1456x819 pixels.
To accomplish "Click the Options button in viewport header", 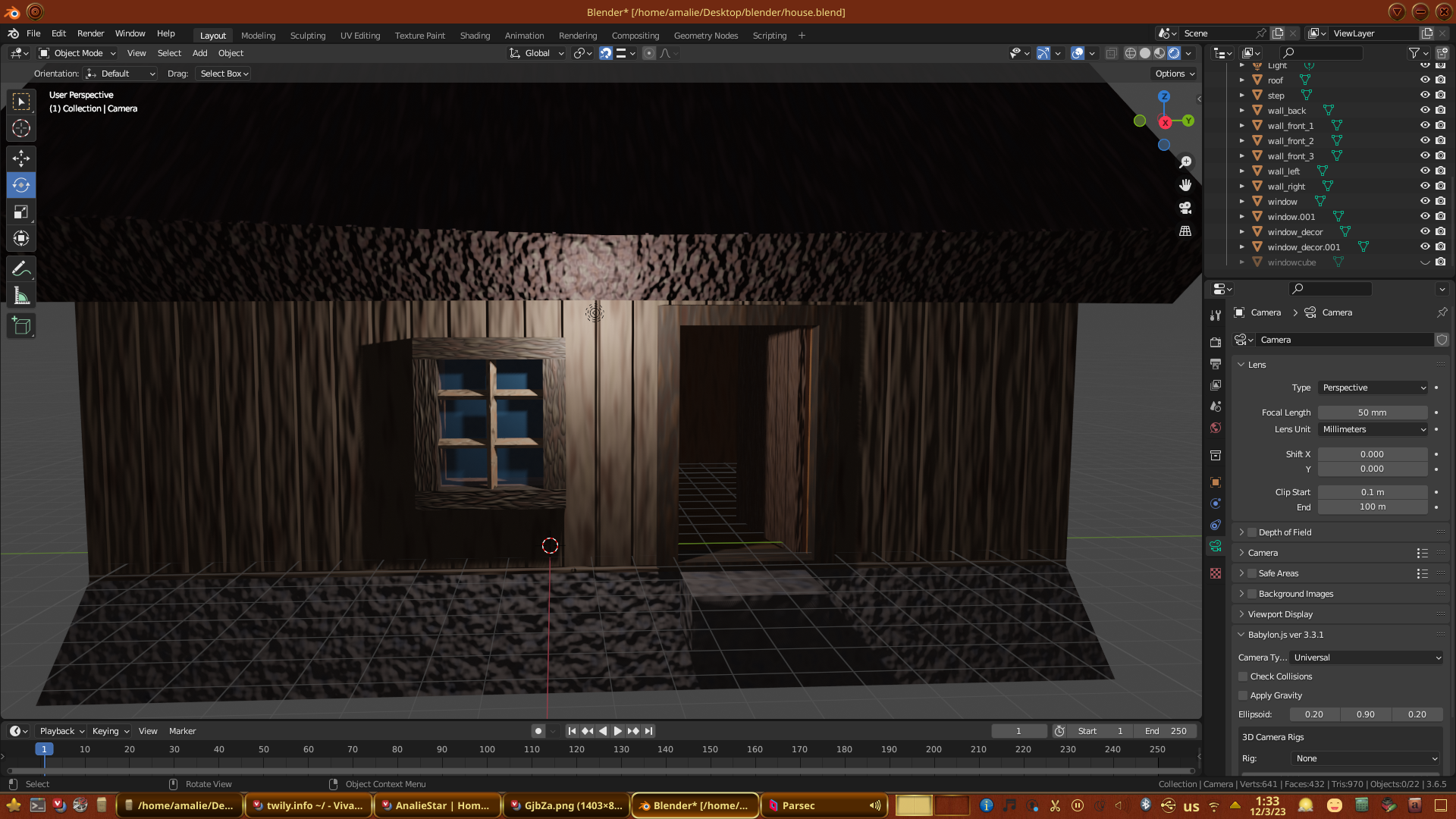I will point(1174,74).
